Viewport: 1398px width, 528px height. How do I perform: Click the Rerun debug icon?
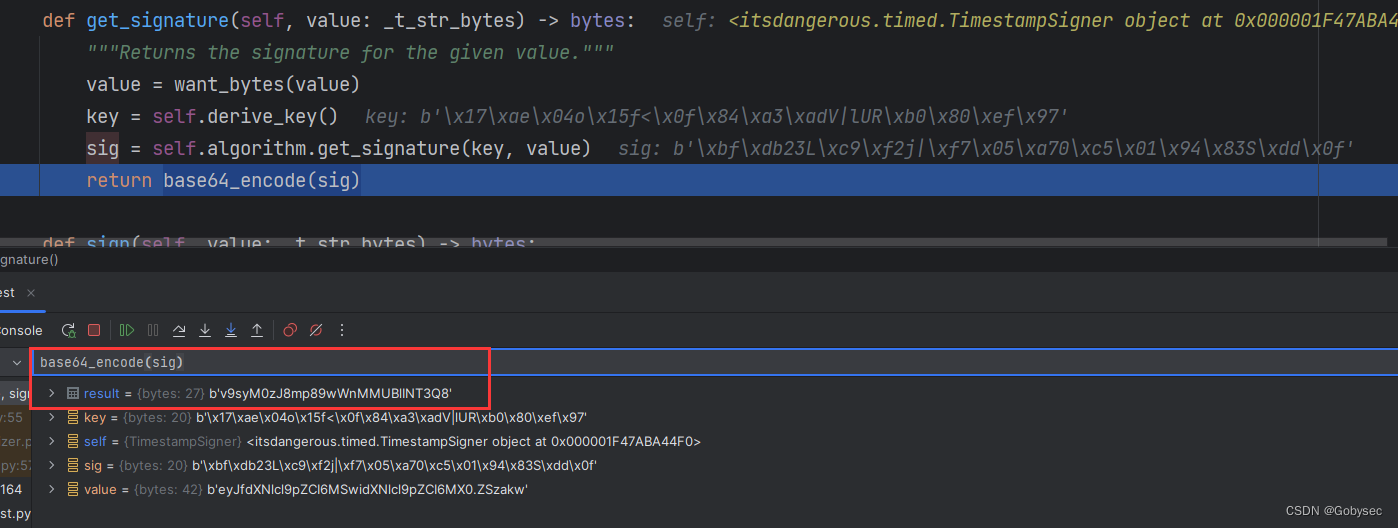pyautogui.click(x=68, y=330)
